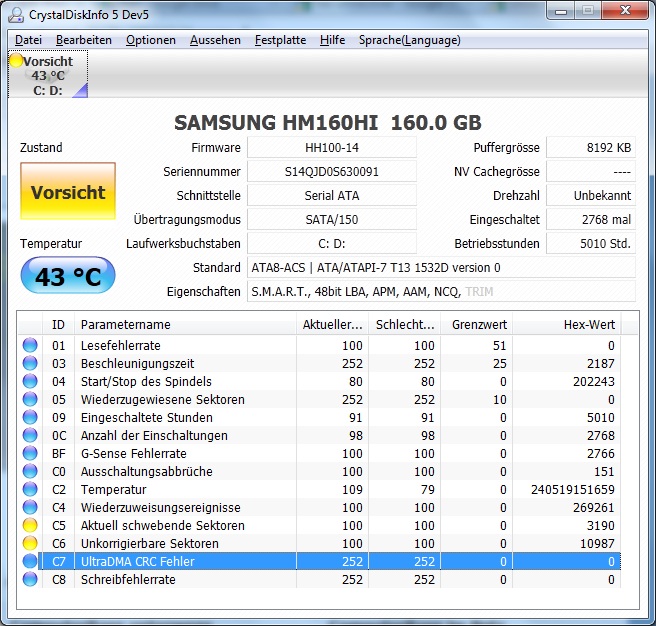This screenshot has height=626, width=656.
Task: Maximize the CrystalDiskInfo window
Action: [588, 11]
